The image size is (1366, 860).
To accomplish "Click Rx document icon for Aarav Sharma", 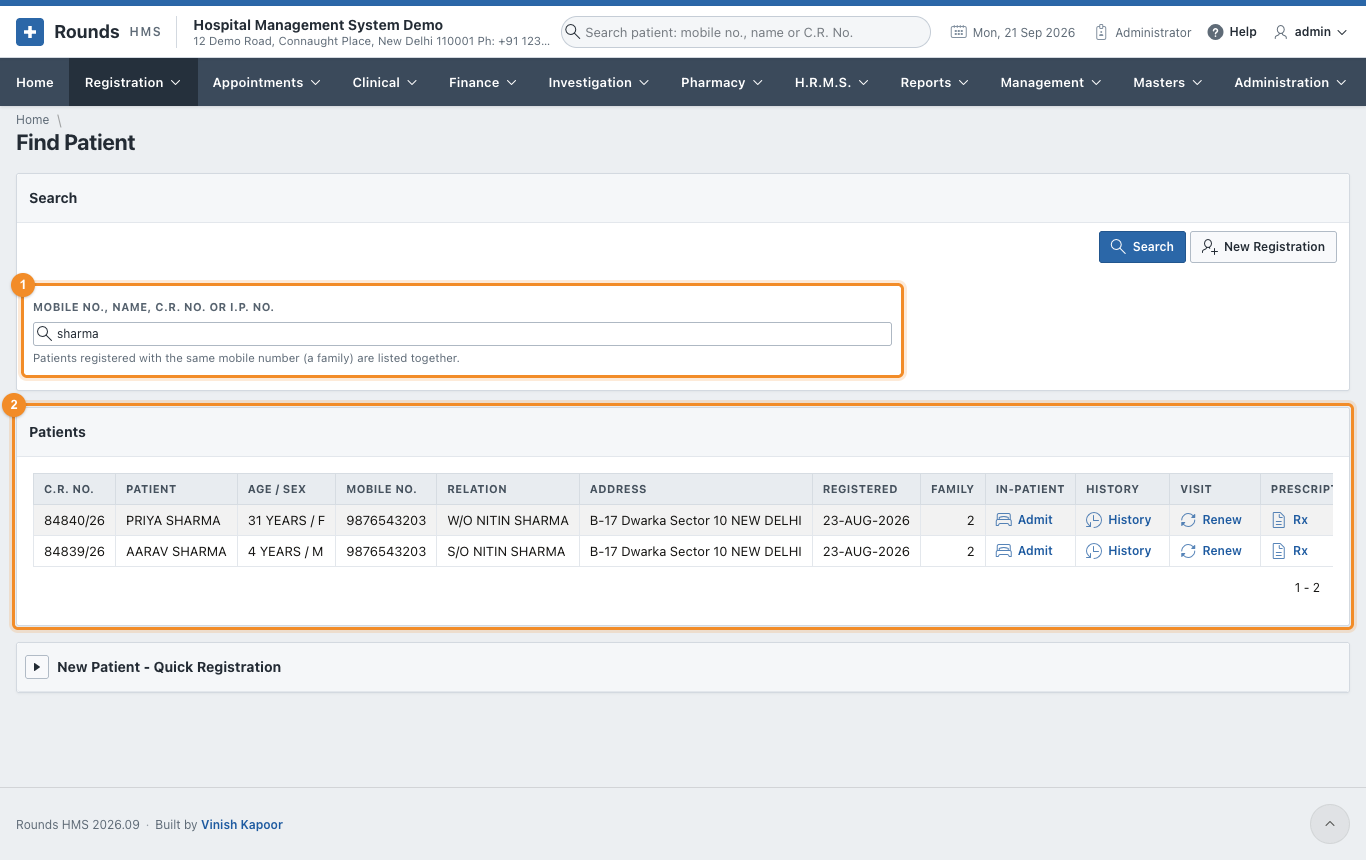I will 1278,551.
